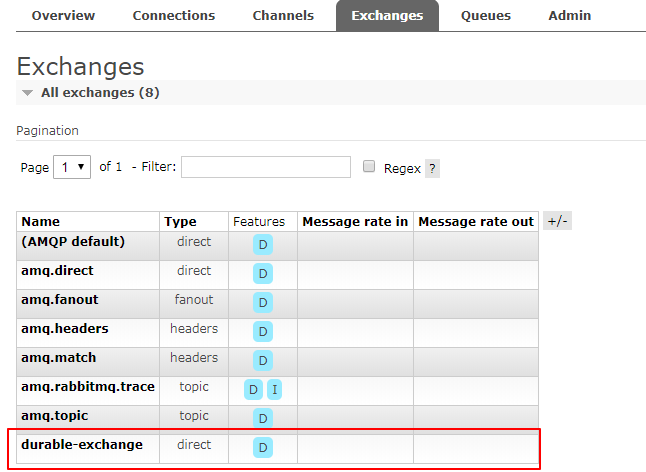Click the I badge for amq.rabbitmq.trace
The width and height of the screenshot is (646, 472).
pos(274,390)
